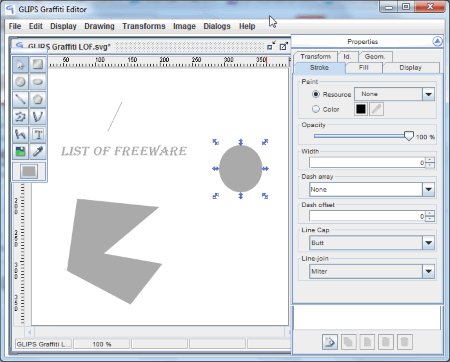Open the Transforms menu

tap(144, 26)
